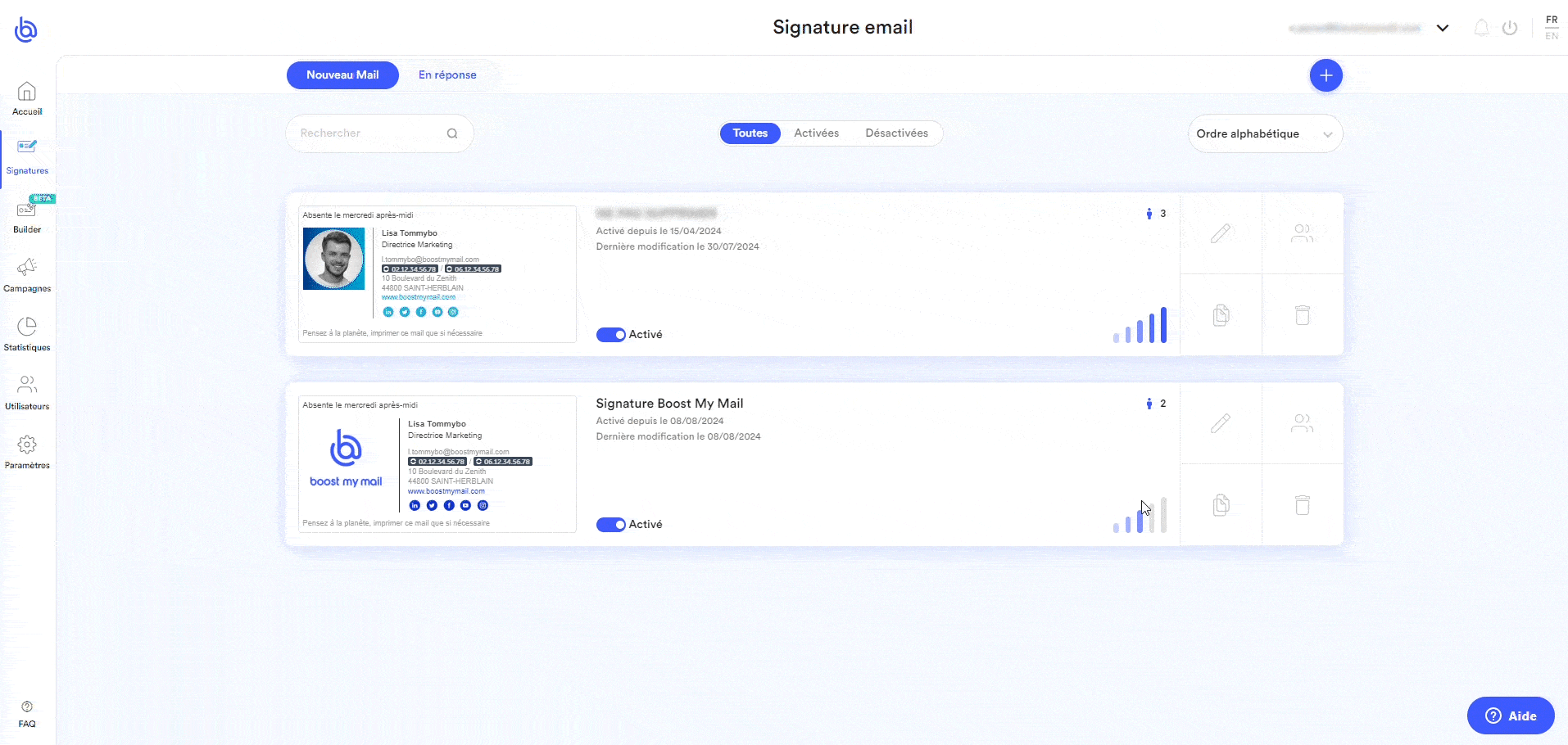Duplicate the first signature

[1221, 315]
